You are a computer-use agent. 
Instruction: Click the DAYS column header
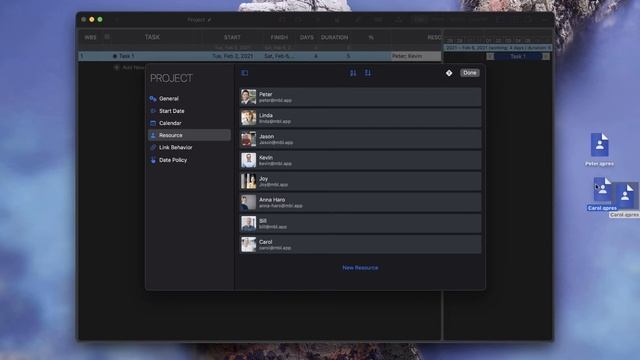tap(307, 37)
